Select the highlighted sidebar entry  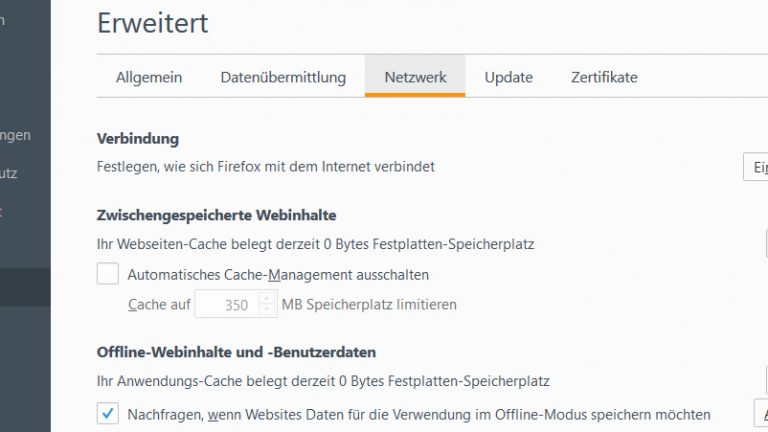[x=25, y=287]
